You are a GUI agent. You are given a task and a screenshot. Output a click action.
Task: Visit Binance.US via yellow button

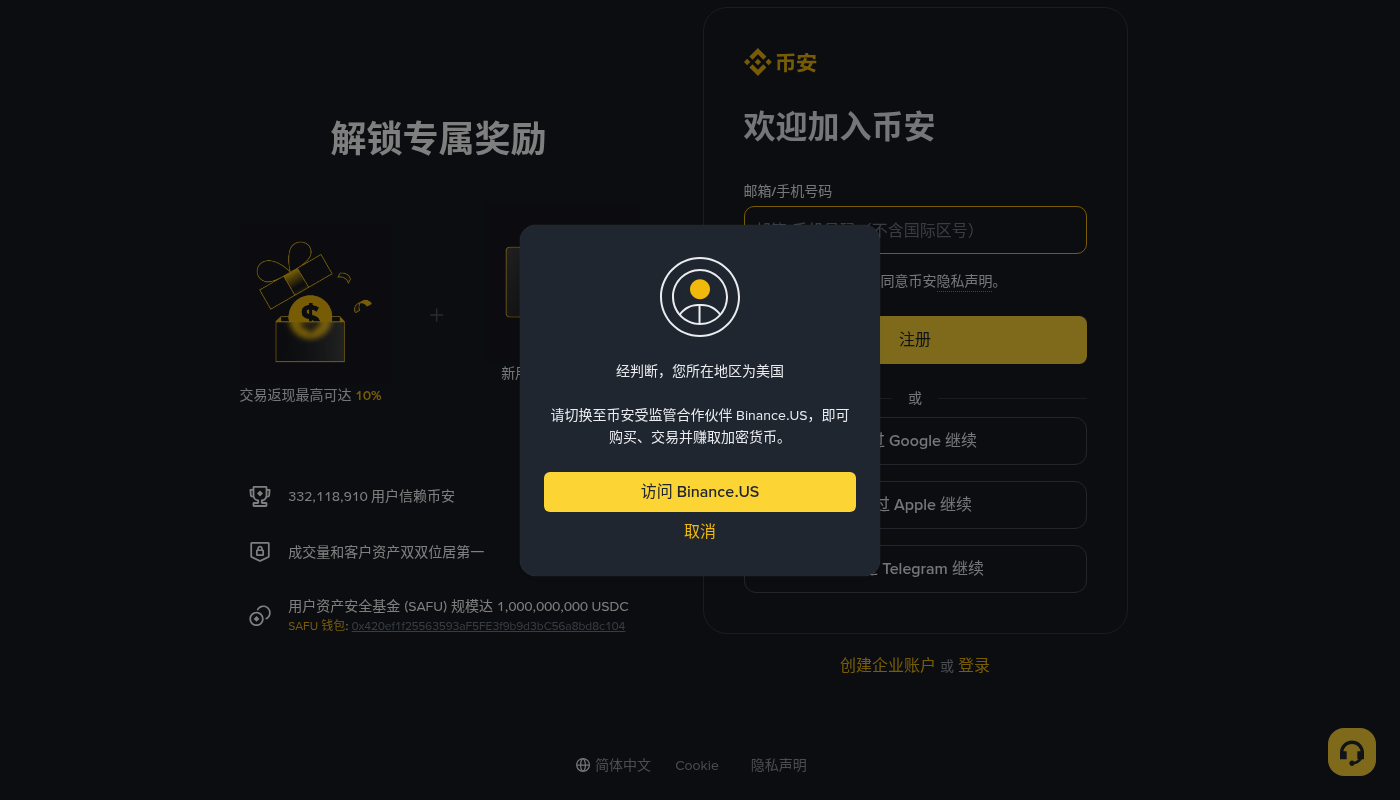pos(700,492)
